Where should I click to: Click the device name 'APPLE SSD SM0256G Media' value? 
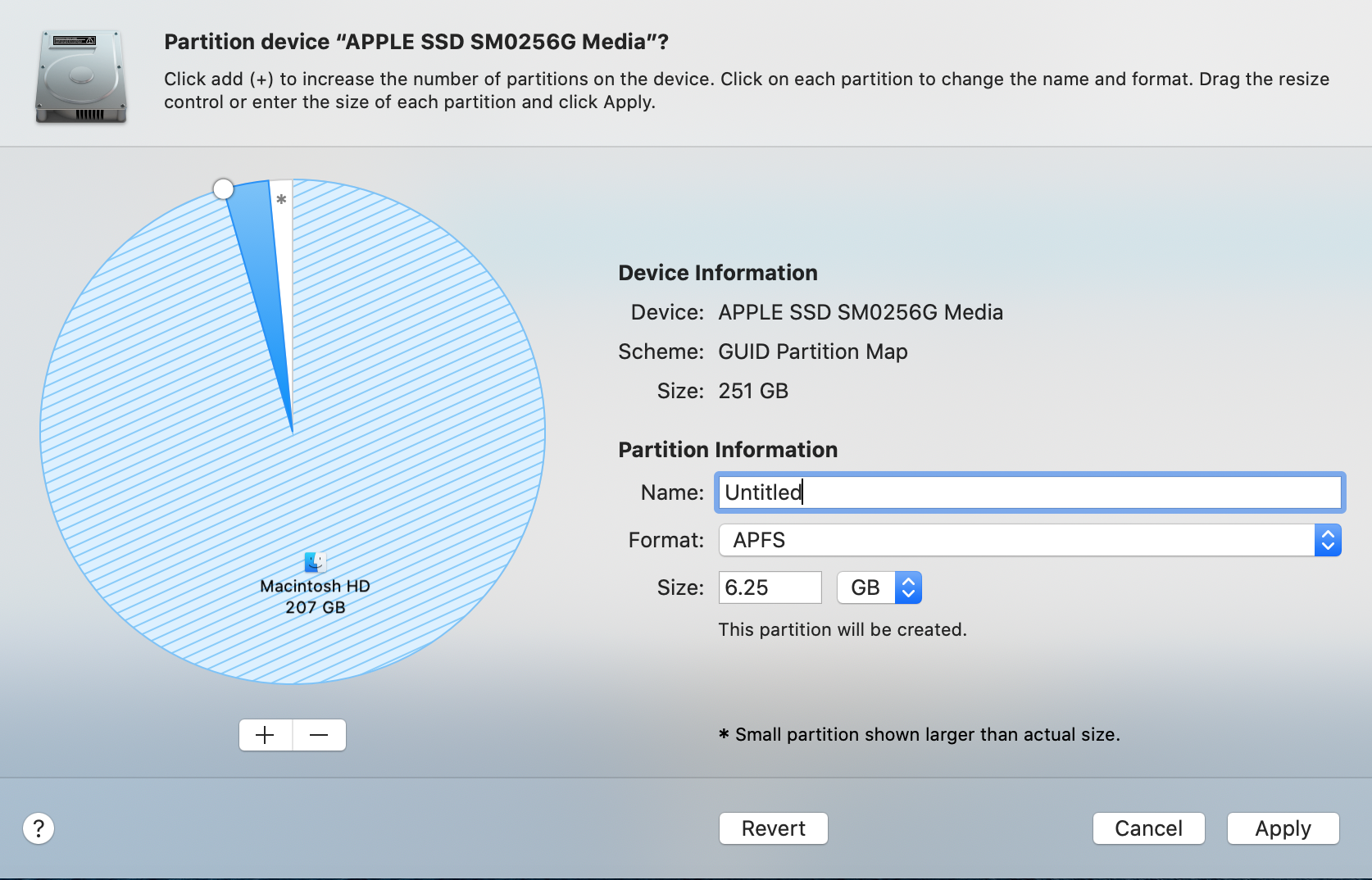[861, 312]
